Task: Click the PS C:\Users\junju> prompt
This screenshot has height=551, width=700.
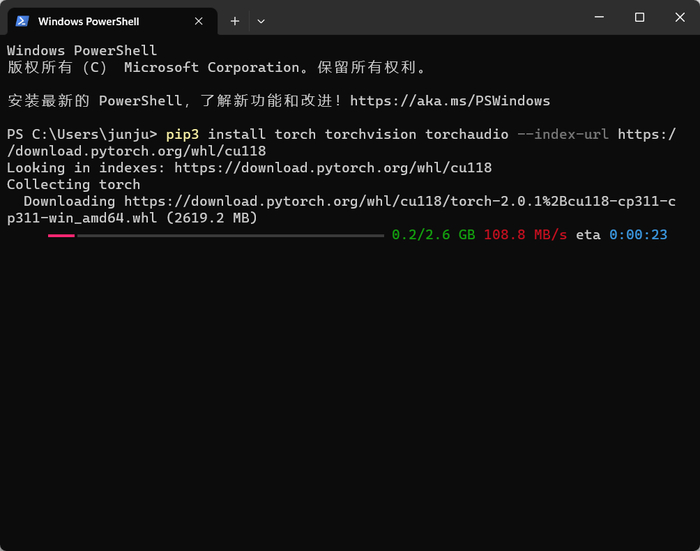Action: tap(82, 134)
